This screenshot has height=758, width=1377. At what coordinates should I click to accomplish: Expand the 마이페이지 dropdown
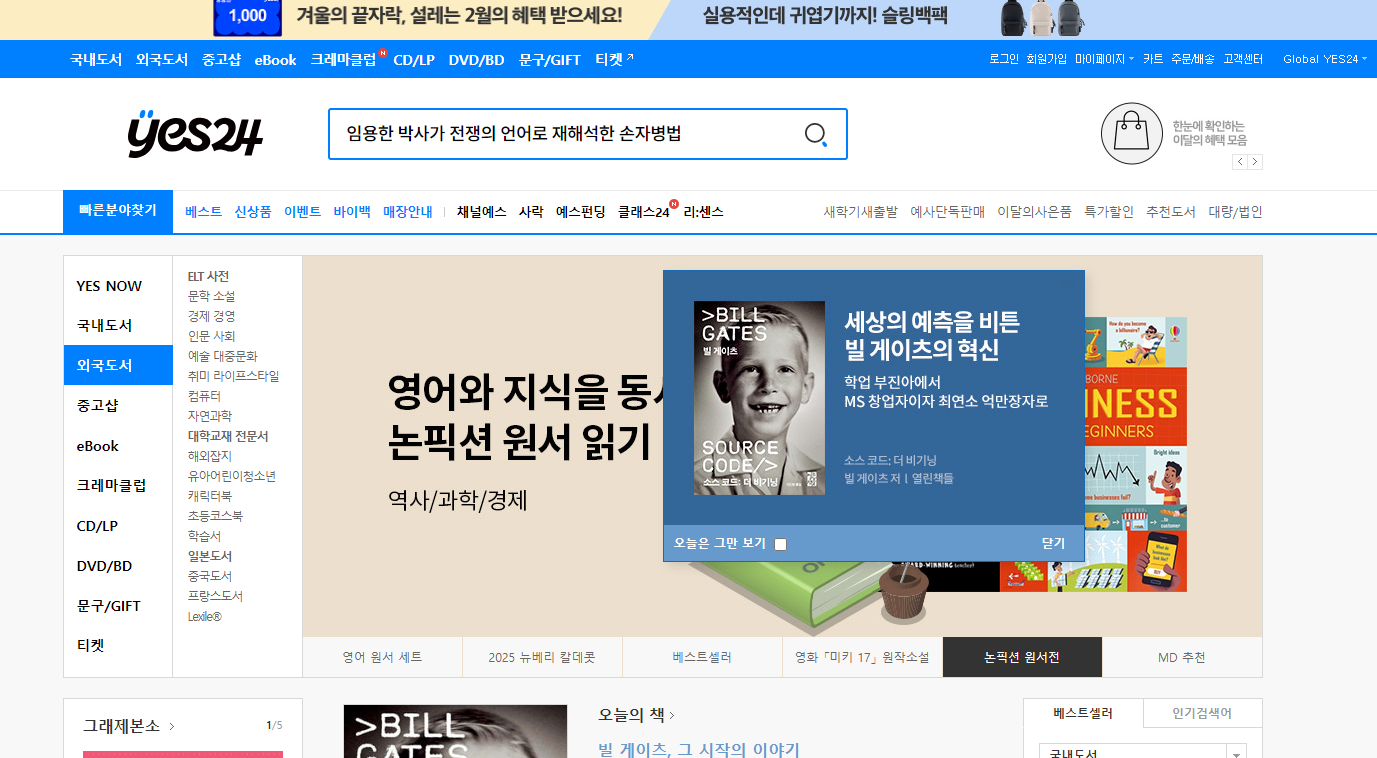(1104, 59)
